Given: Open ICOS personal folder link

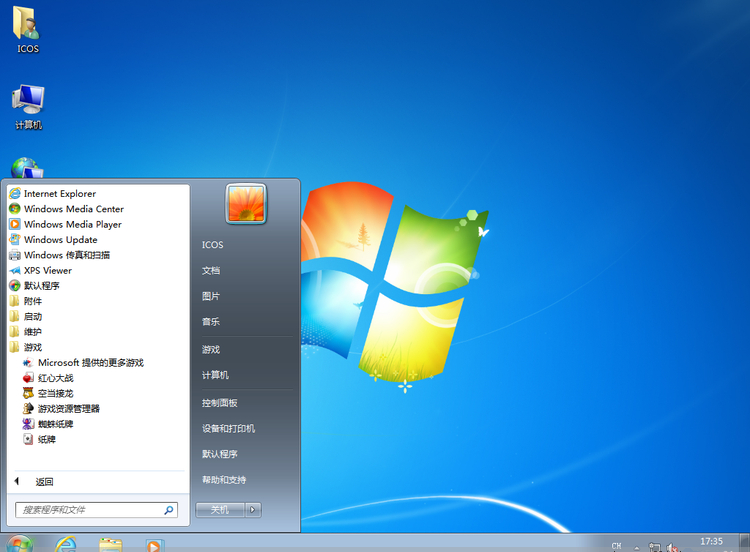Looking at the screenshot, I should 212,245.
